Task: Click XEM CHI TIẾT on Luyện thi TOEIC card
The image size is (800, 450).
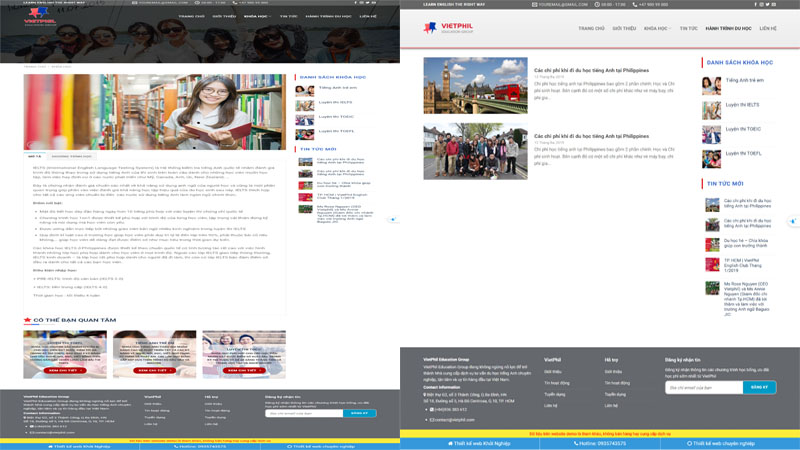Action: [x=244, y=370]
